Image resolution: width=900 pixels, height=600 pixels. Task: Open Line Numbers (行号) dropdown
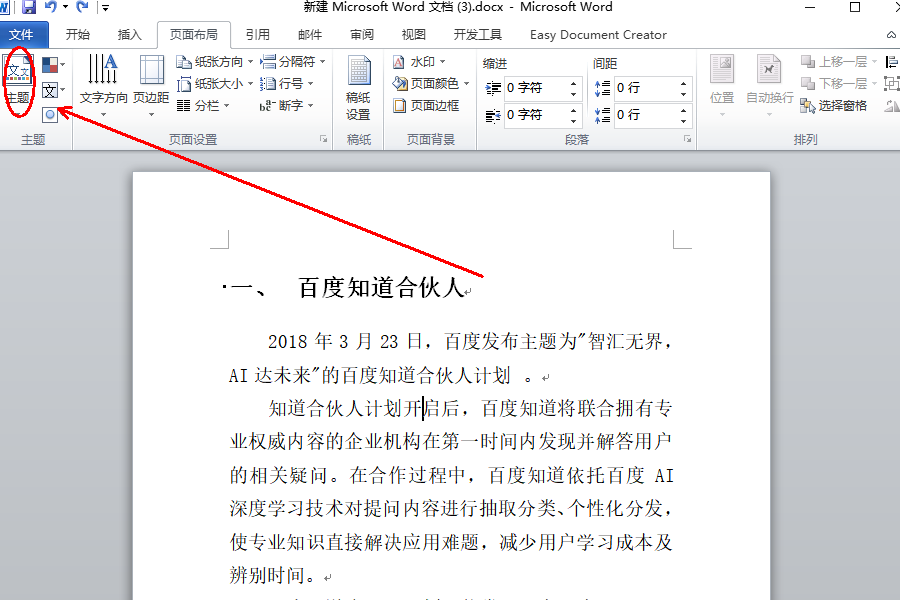(x=286, y=84)
